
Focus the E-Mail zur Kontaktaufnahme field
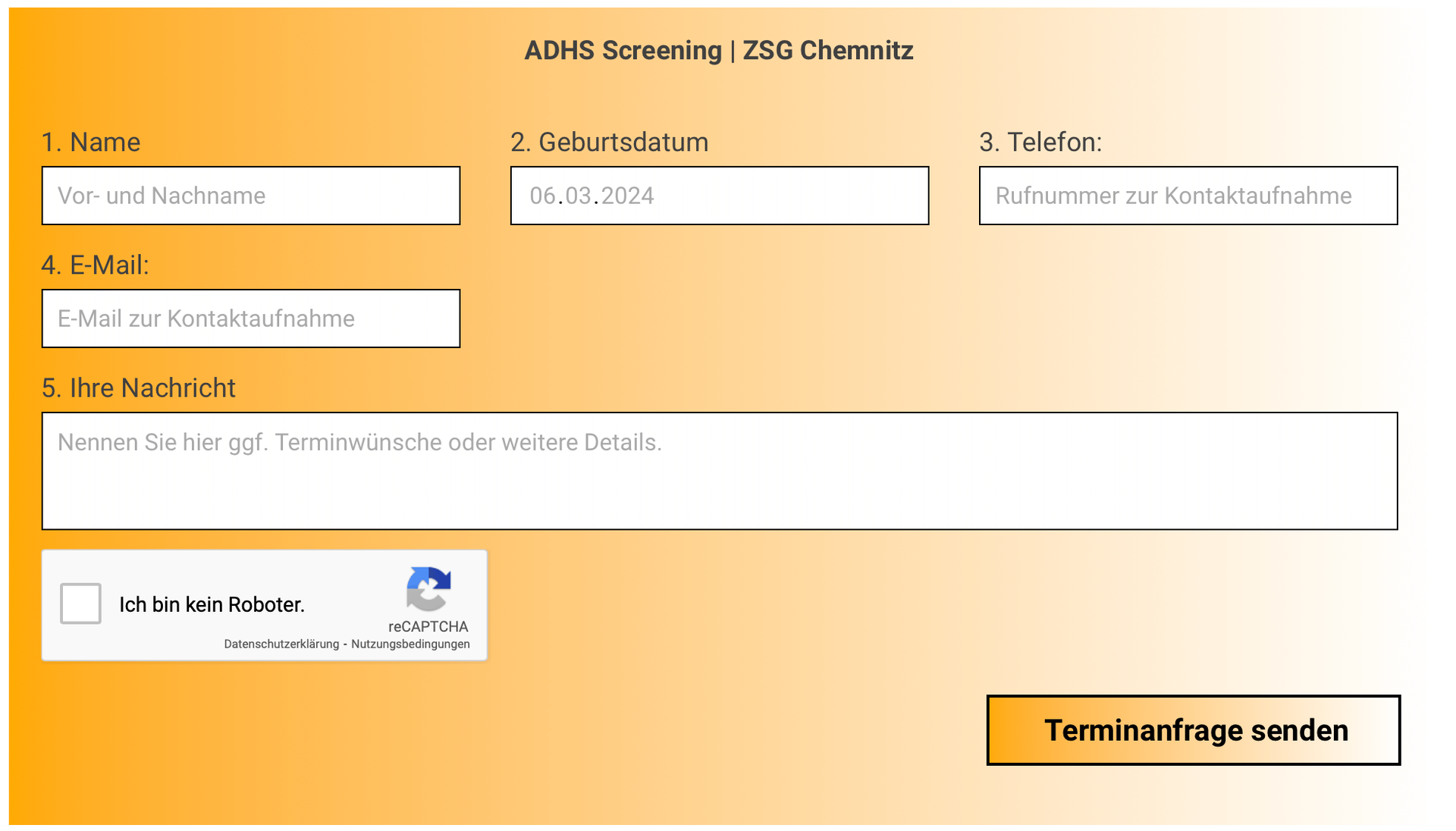(251, 318)
